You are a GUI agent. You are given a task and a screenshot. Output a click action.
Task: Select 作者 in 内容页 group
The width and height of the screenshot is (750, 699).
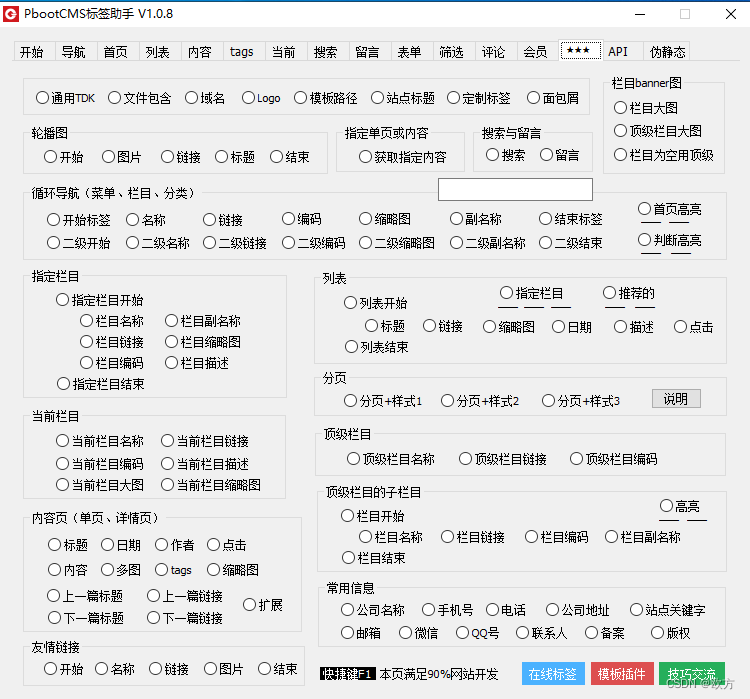(x=175, y=544)
